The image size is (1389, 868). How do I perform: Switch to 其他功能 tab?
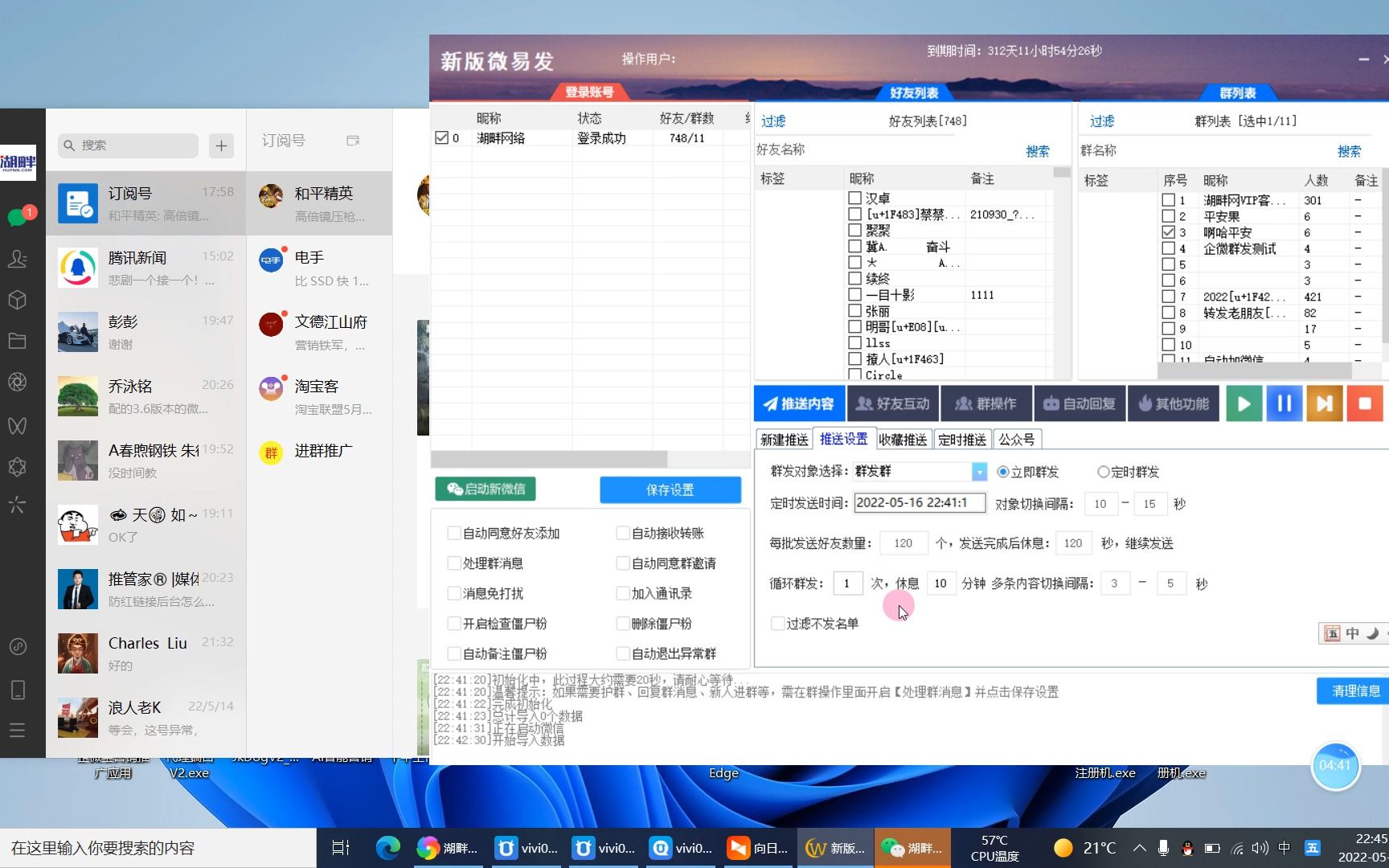pyautogui.click(x=1174, y=403)
